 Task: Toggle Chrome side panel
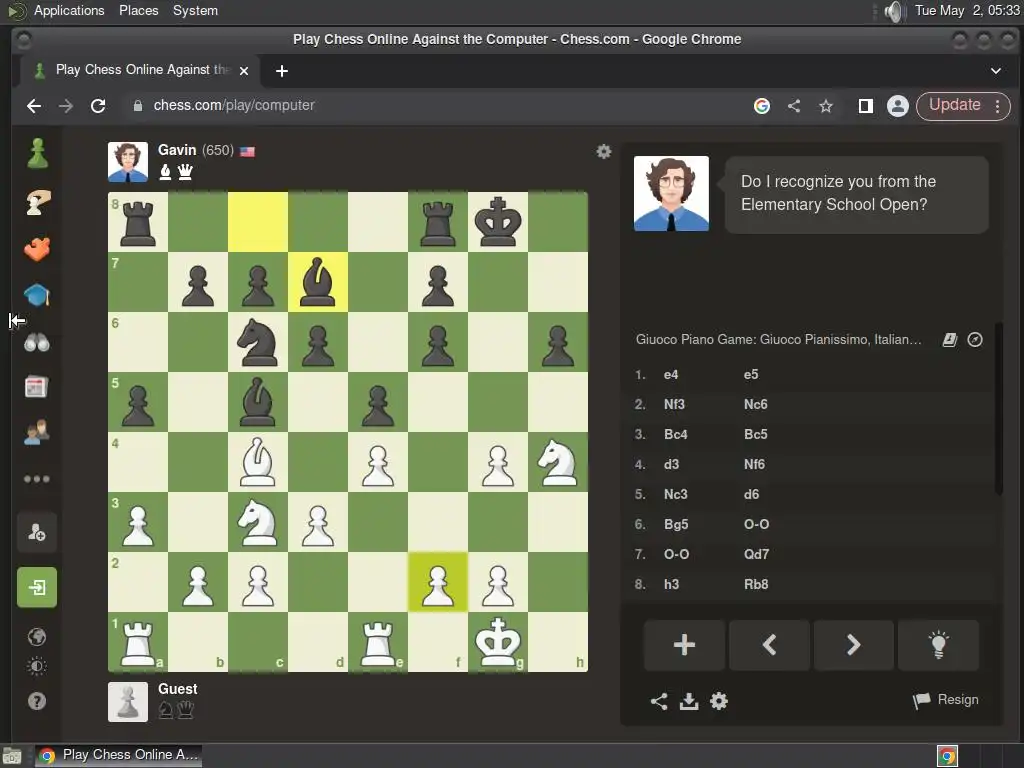pos(866,106)
